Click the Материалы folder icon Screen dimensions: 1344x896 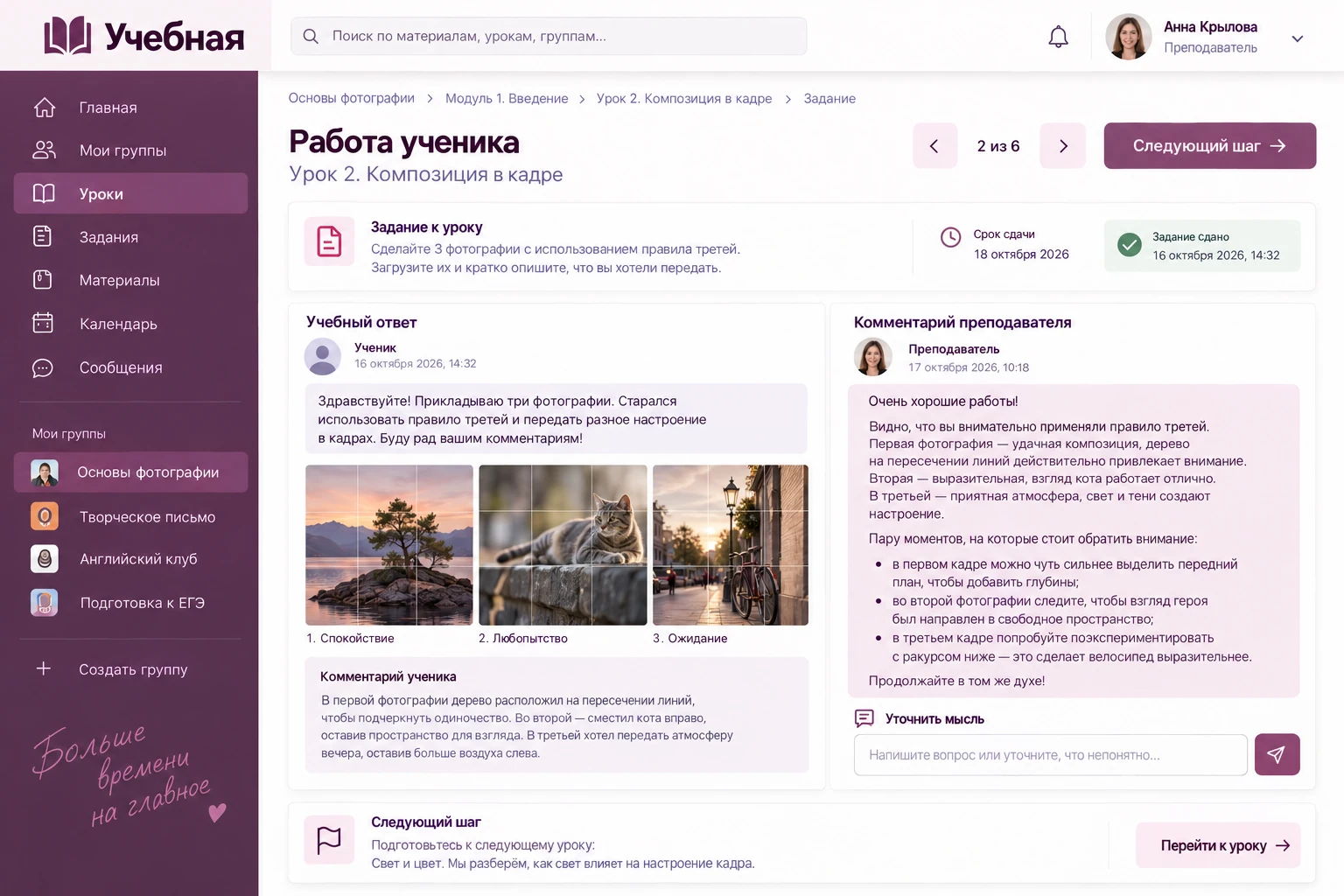pos(43,280)
